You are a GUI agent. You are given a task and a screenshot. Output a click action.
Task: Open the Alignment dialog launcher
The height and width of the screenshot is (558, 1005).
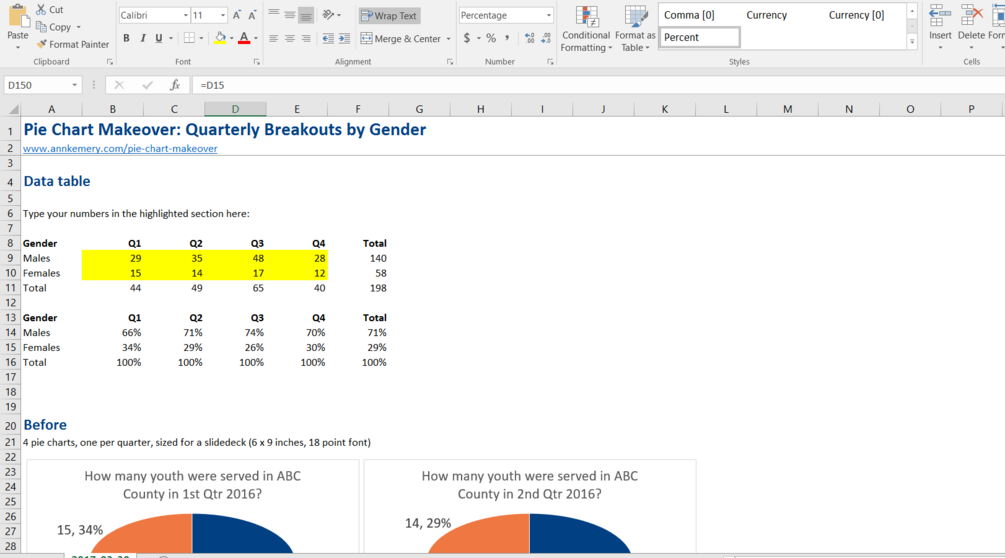pyautogui.click(x=450, y=62)
